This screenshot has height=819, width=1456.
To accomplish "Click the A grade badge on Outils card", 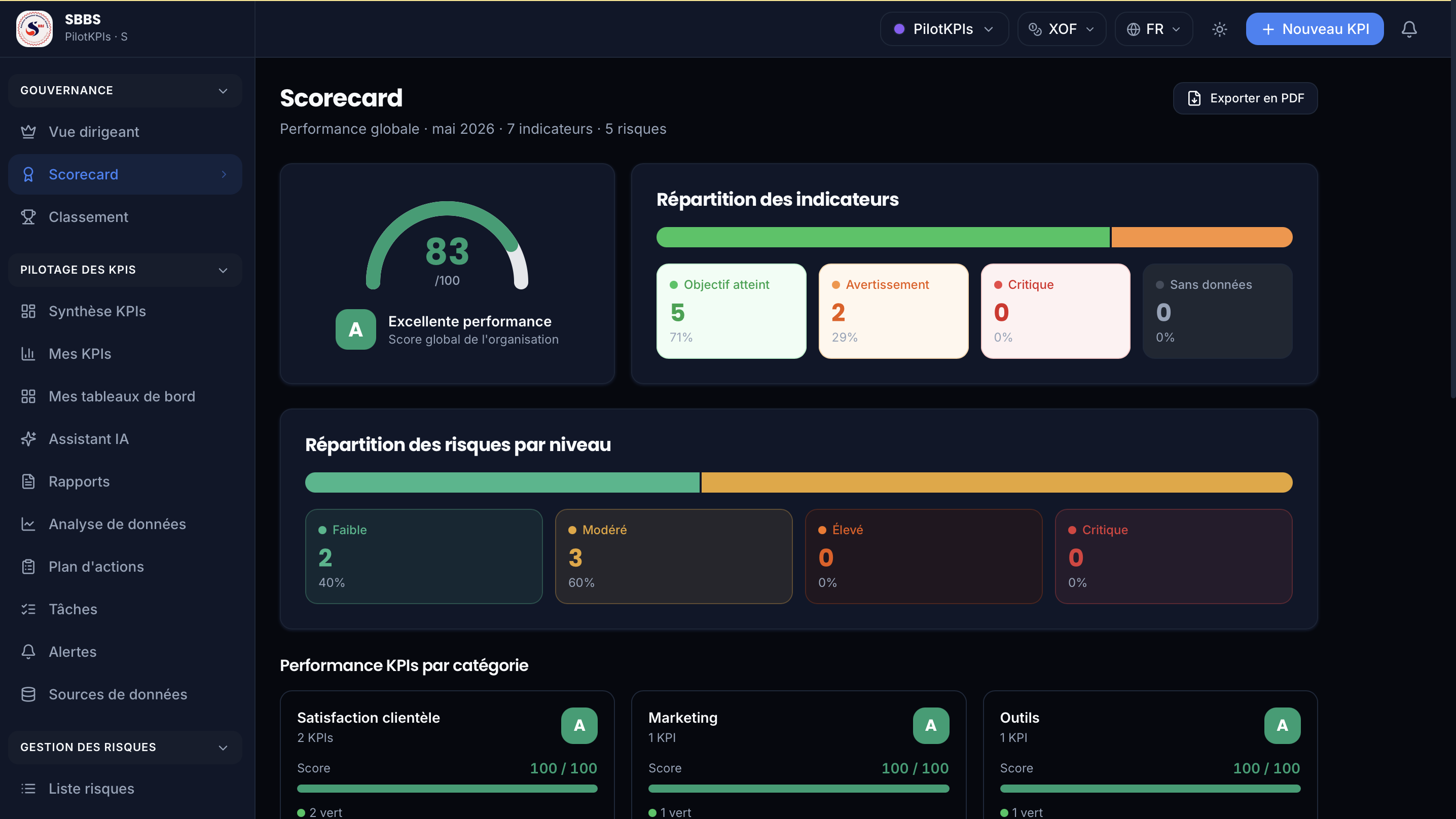I will [1282, 725].
